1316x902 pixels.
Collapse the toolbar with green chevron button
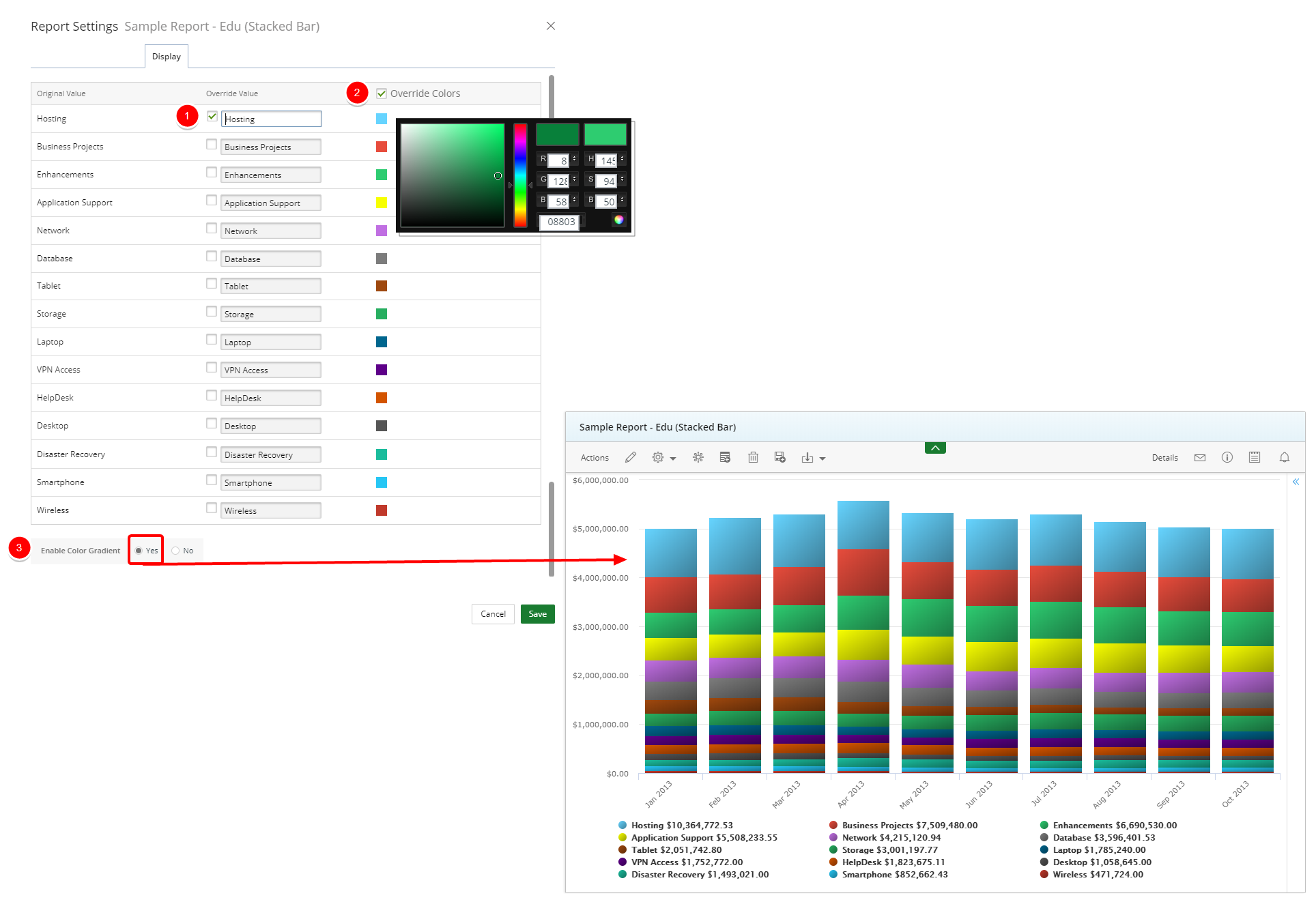tap(935, 448)
